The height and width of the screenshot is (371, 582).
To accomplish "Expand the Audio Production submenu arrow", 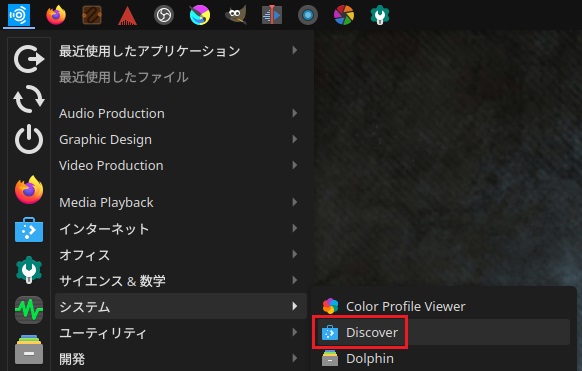I will pos(295,113).
